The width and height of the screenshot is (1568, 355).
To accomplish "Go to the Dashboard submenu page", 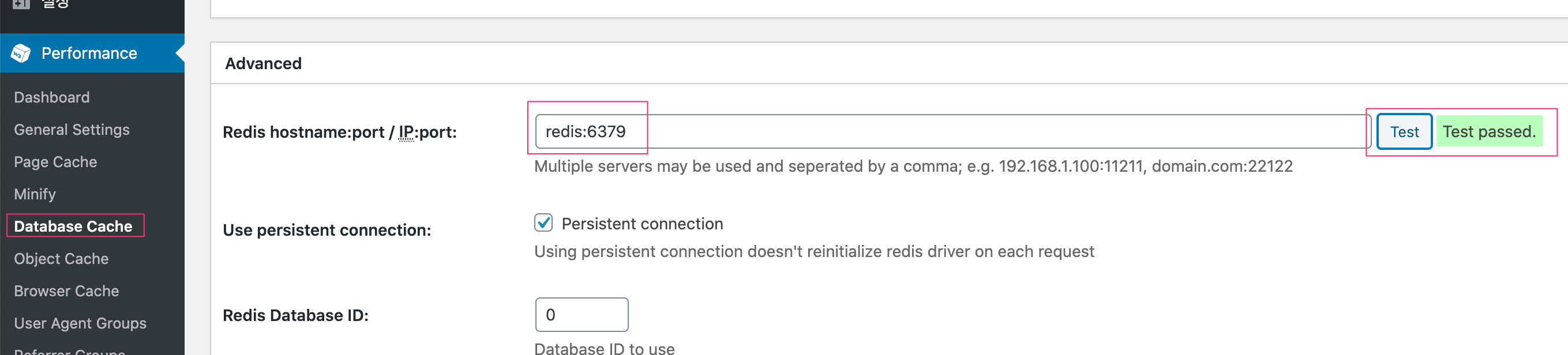I will (x=52, y=97).
